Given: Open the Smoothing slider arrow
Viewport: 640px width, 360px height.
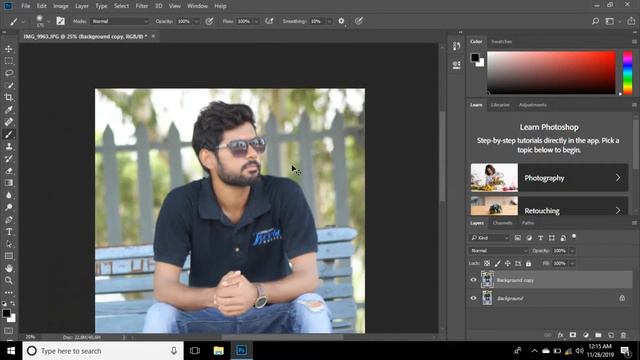Looking at the screenshot, I should [x=329, y=21].
